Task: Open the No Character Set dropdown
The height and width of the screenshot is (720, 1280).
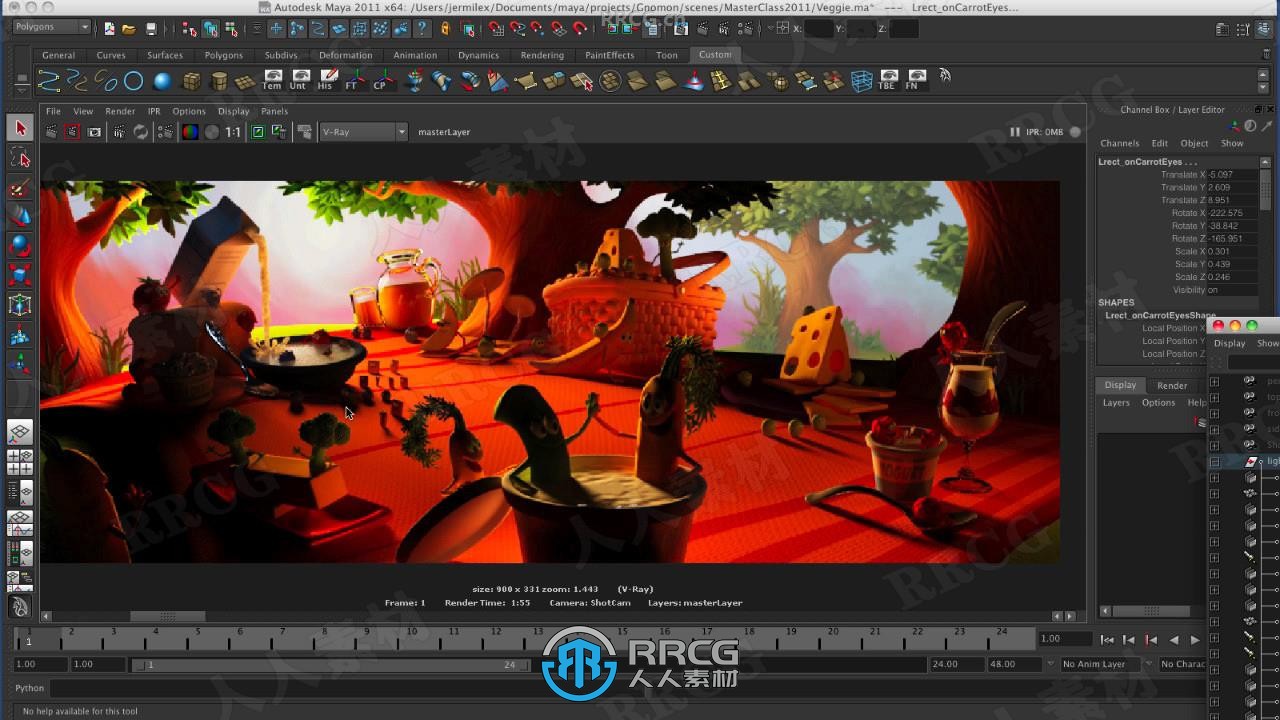Action: pos(1182,664)
